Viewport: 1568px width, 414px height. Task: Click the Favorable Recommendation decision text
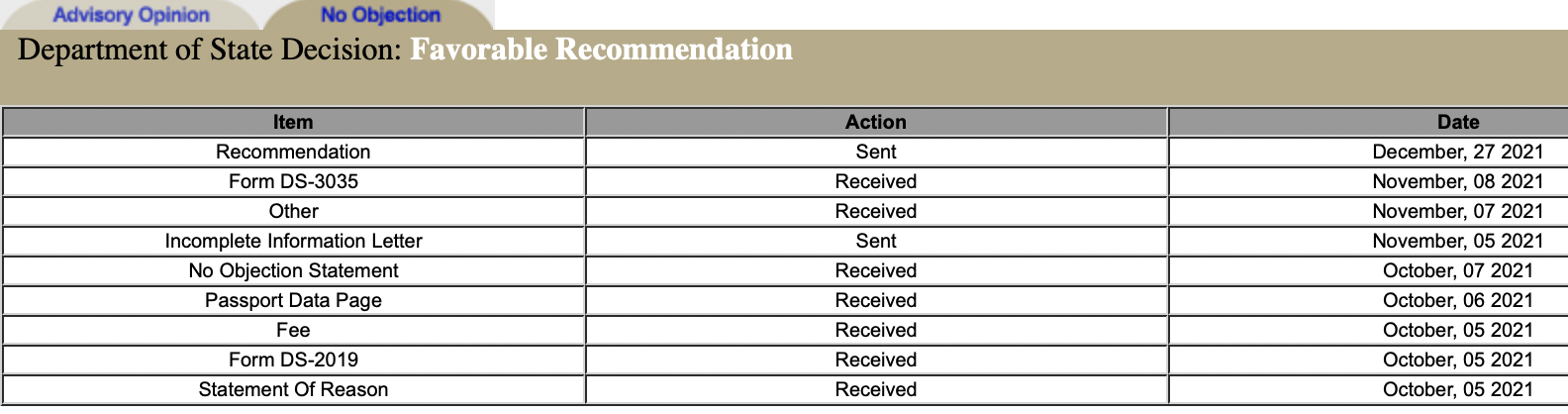tap(601, 50)
